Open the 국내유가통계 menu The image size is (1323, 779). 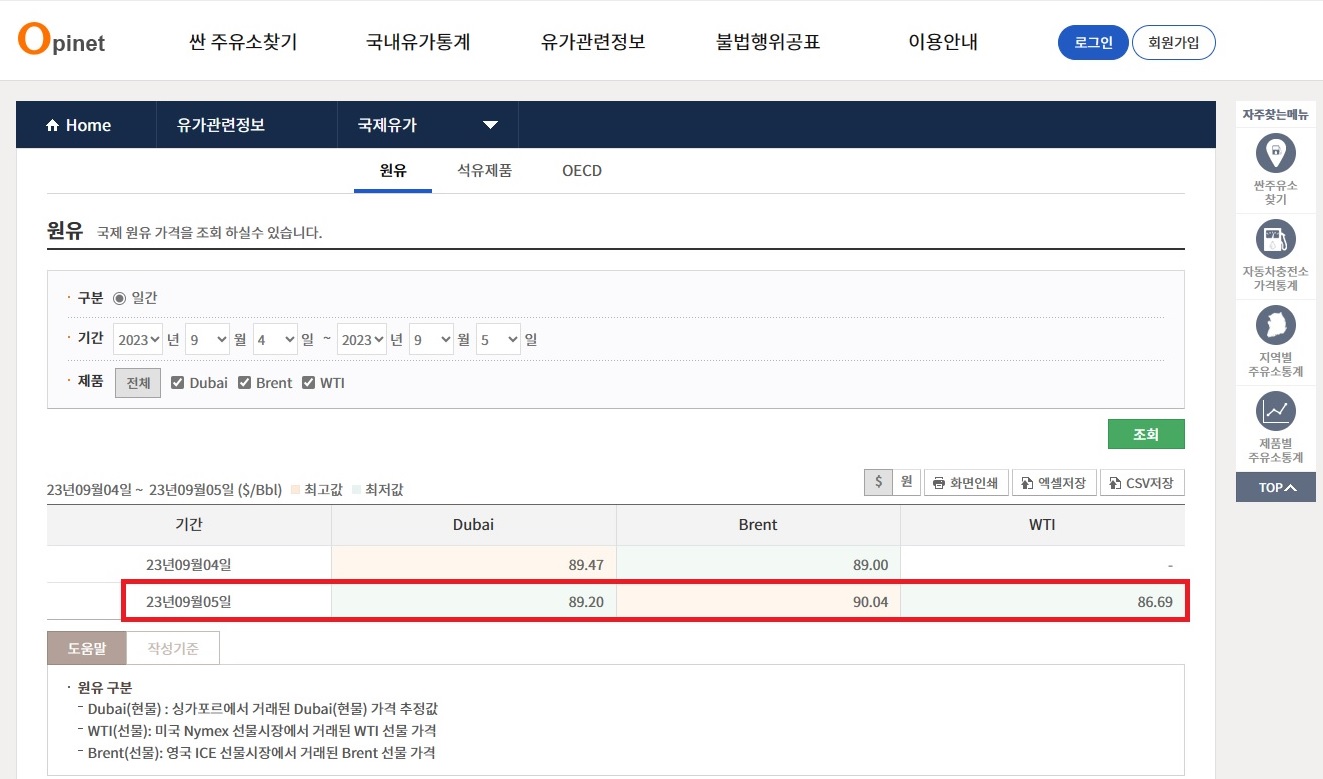tap(417, 41)
